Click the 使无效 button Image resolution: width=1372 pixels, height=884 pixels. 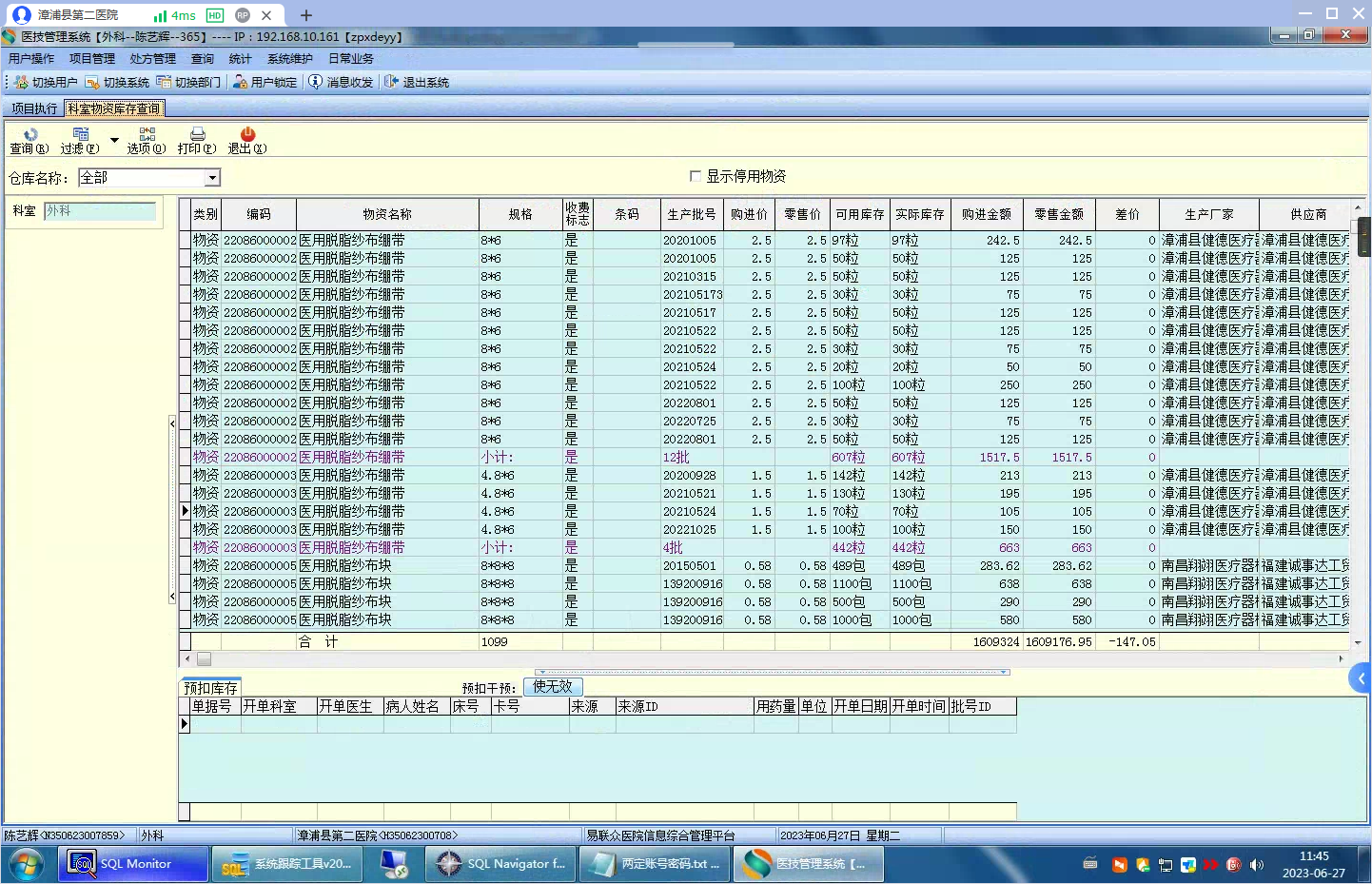pos(553,686)
